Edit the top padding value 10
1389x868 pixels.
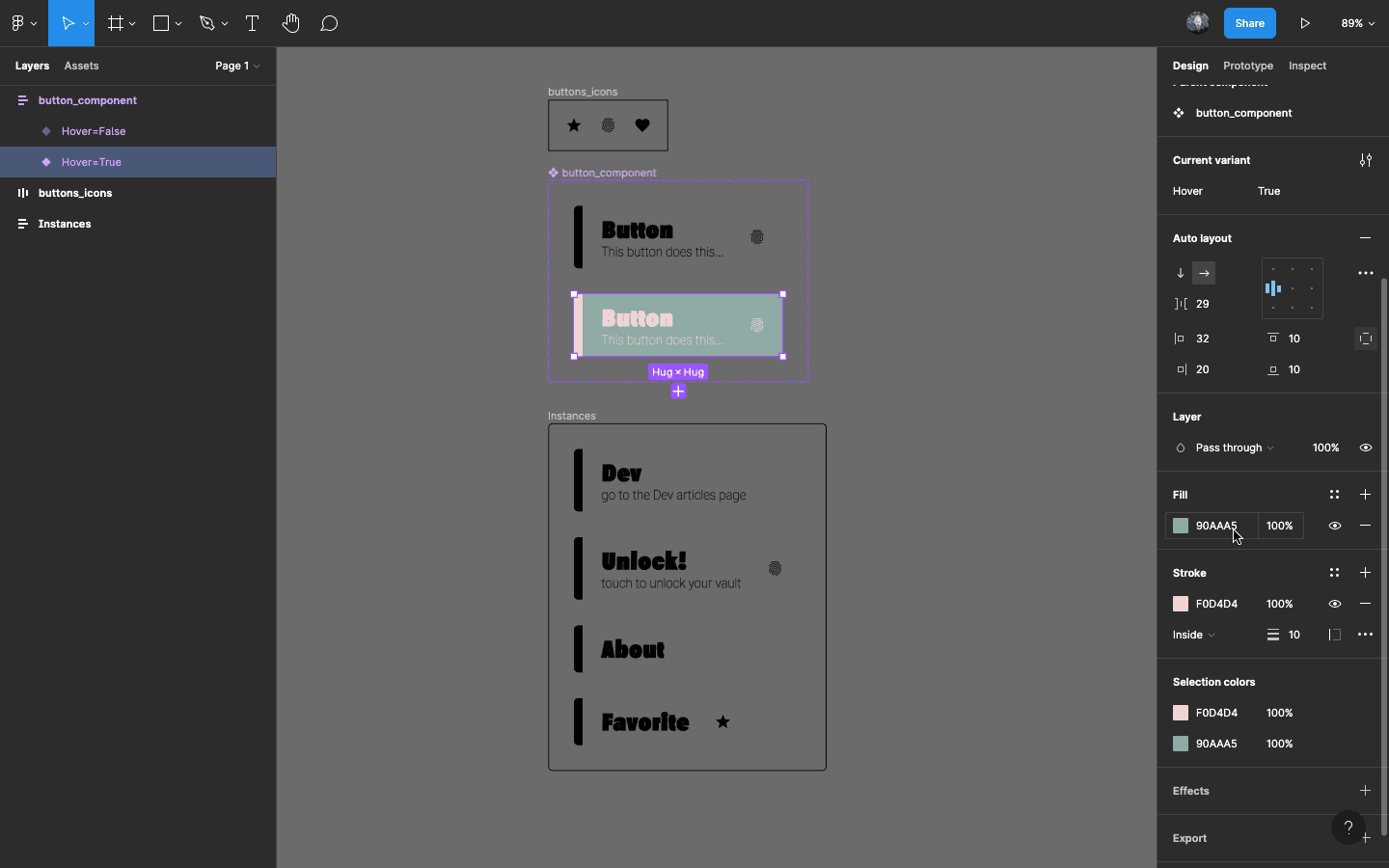pos(1294,339)
